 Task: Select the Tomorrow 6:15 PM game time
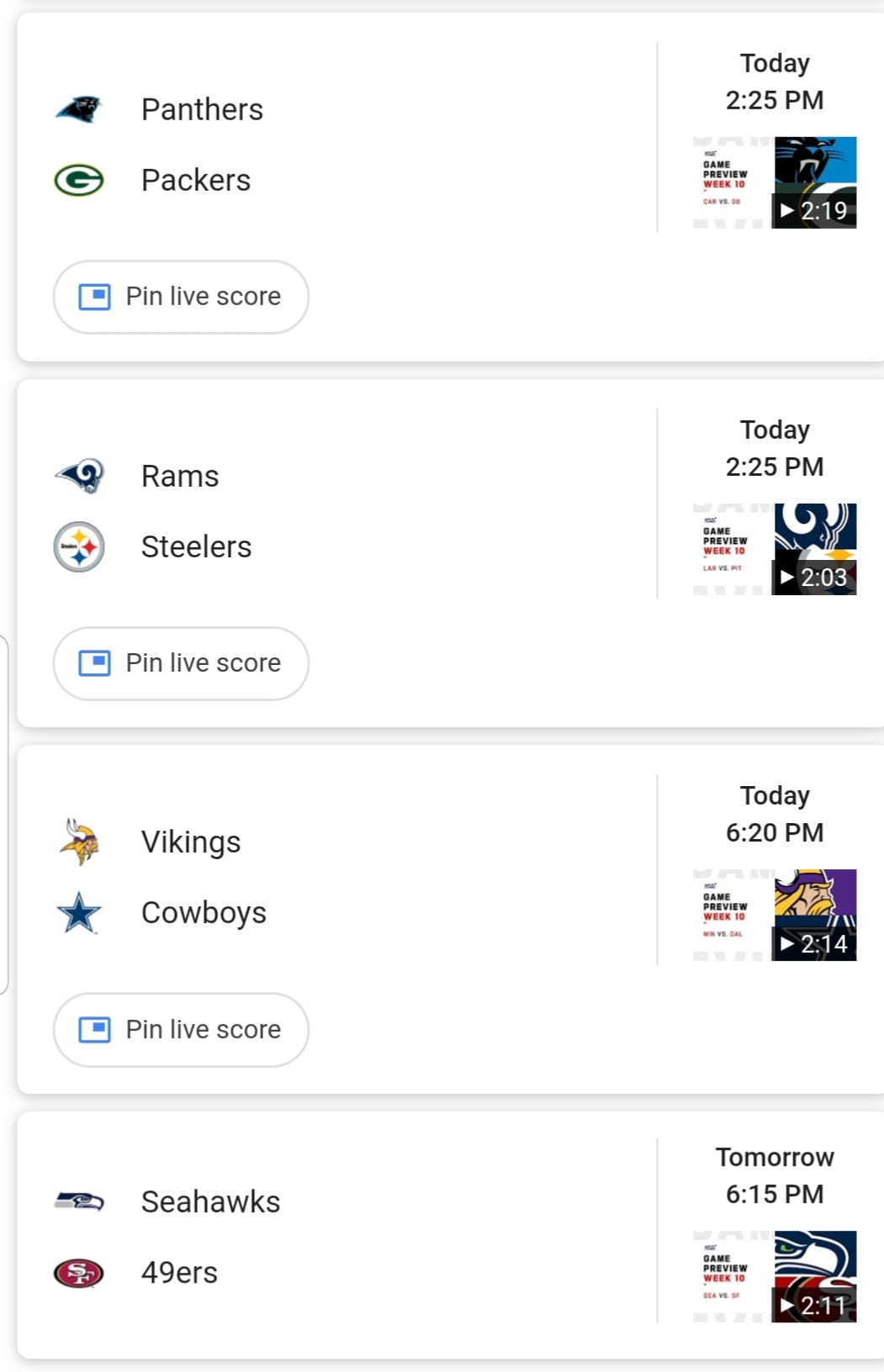pos(775,1175)
